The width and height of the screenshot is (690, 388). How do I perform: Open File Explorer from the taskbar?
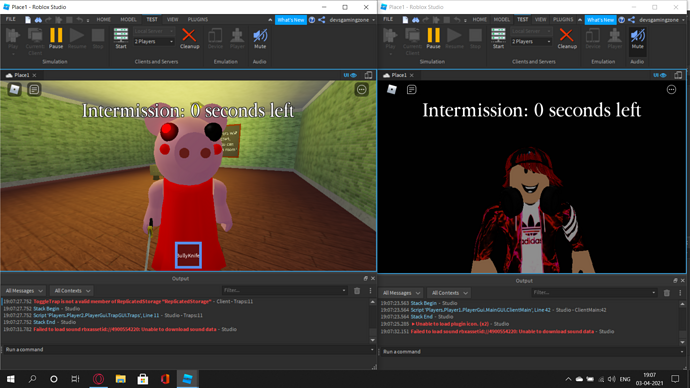[121, 379]
